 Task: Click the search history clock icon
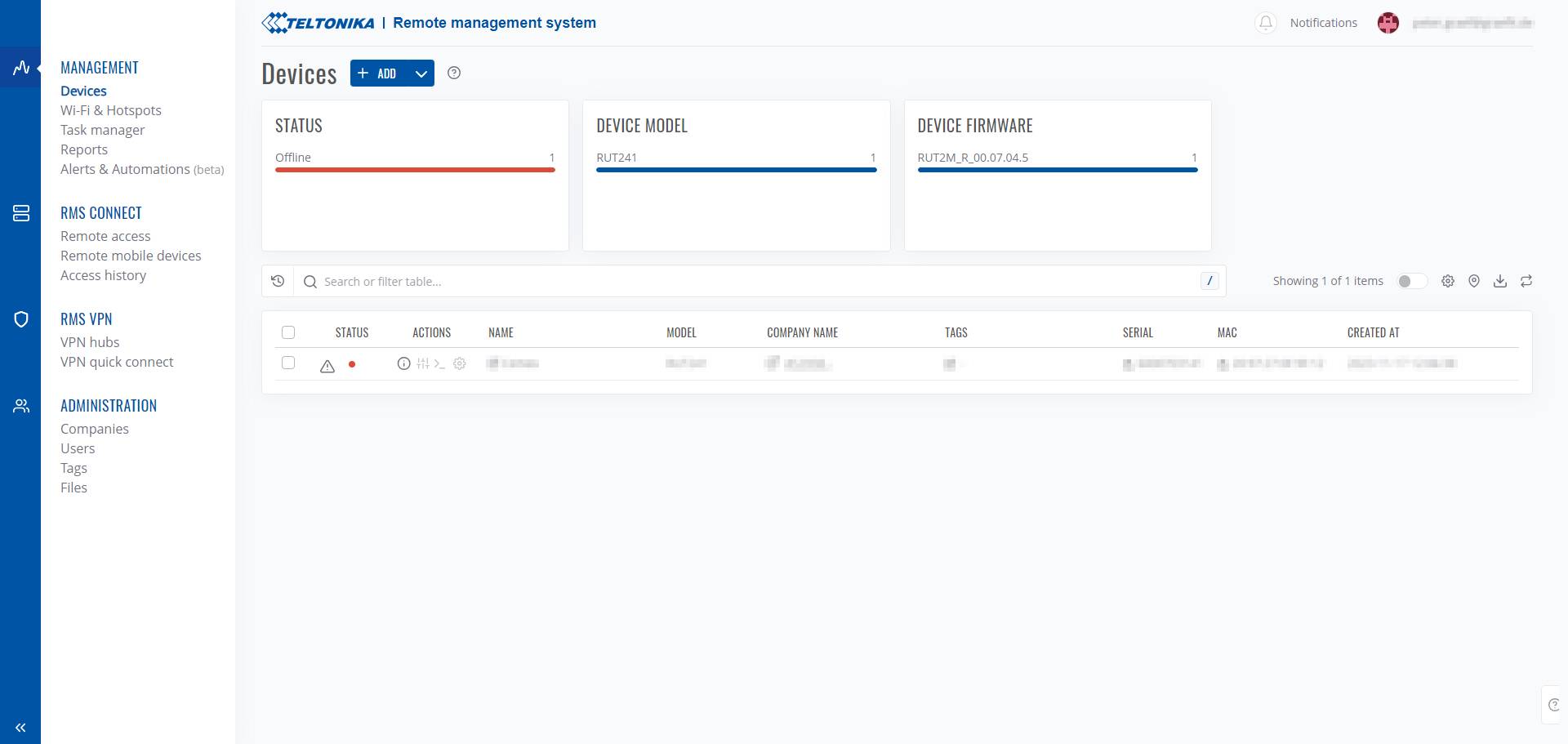click(278, 281)
